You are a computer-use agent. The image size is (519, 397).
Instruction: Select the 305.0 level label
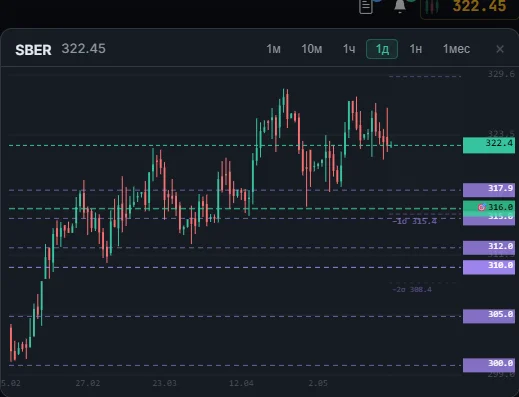pos(489,315)
